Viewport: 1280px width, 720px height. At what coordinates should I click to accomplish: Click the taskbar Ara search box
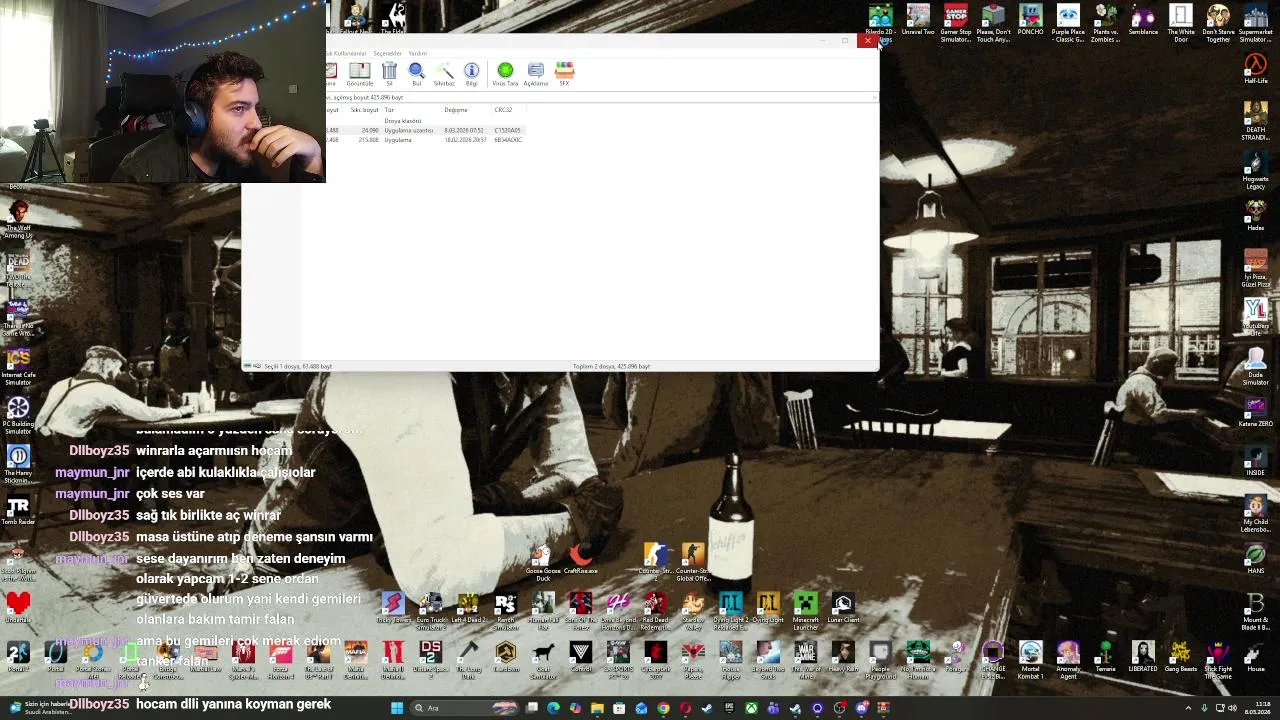(463, 708)
